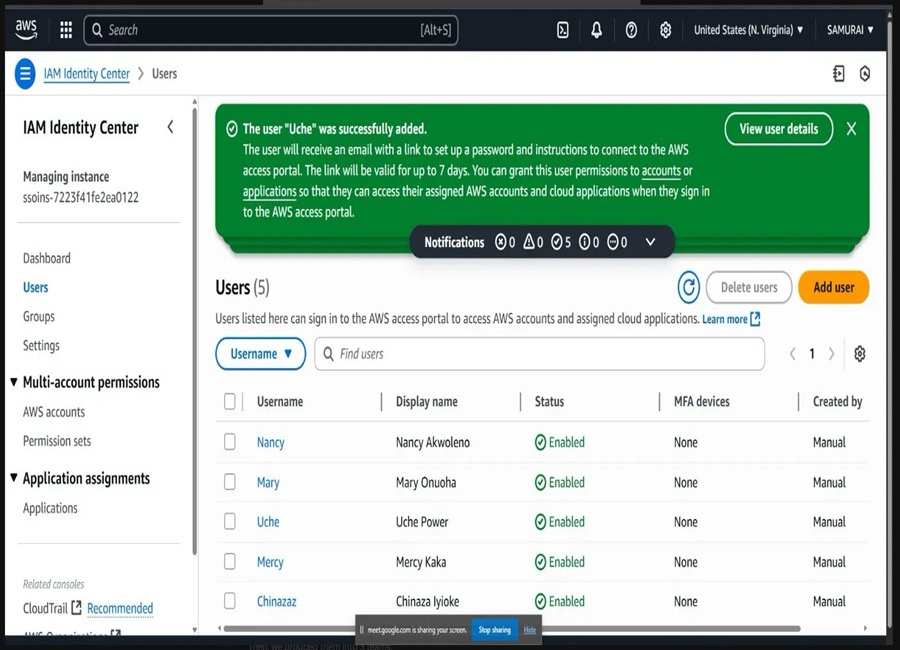Open Groups in the side navigation
This screenshot has height=650, width=900.
pos(38,316)
